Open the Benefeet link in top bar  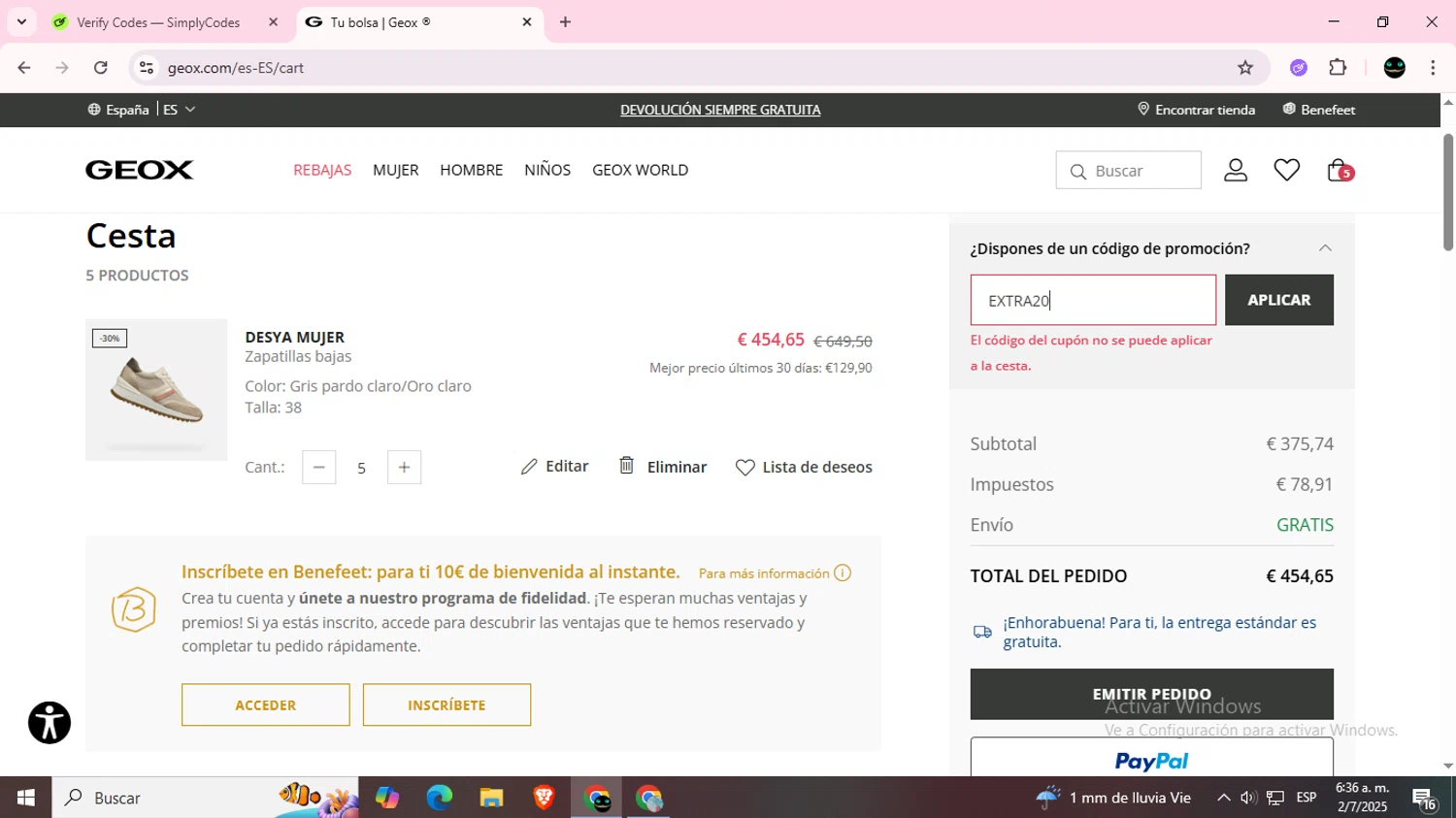point(1319,110)
